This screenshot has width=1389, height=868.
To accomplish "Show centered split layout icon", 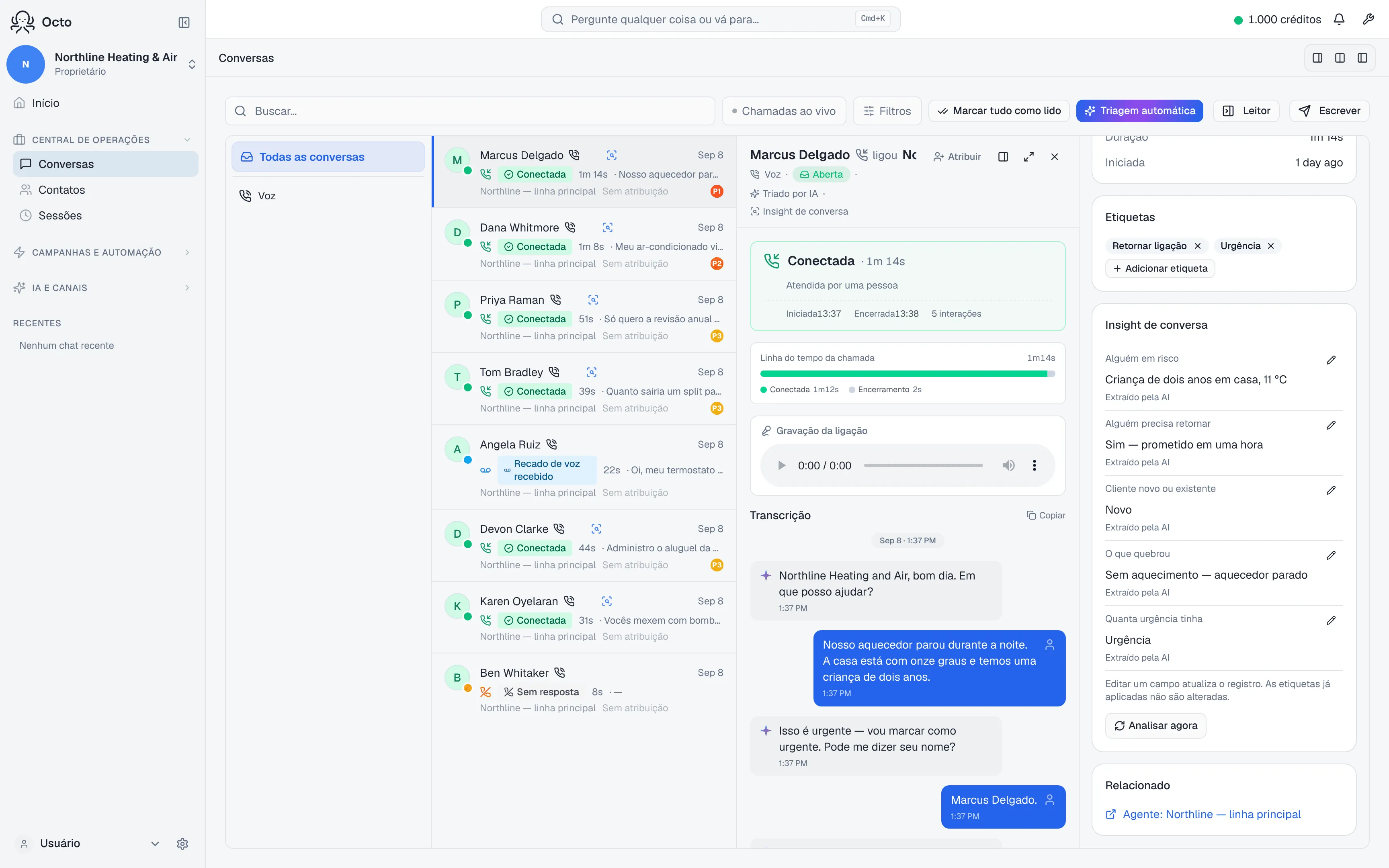I will click(x=1340, y=58).
